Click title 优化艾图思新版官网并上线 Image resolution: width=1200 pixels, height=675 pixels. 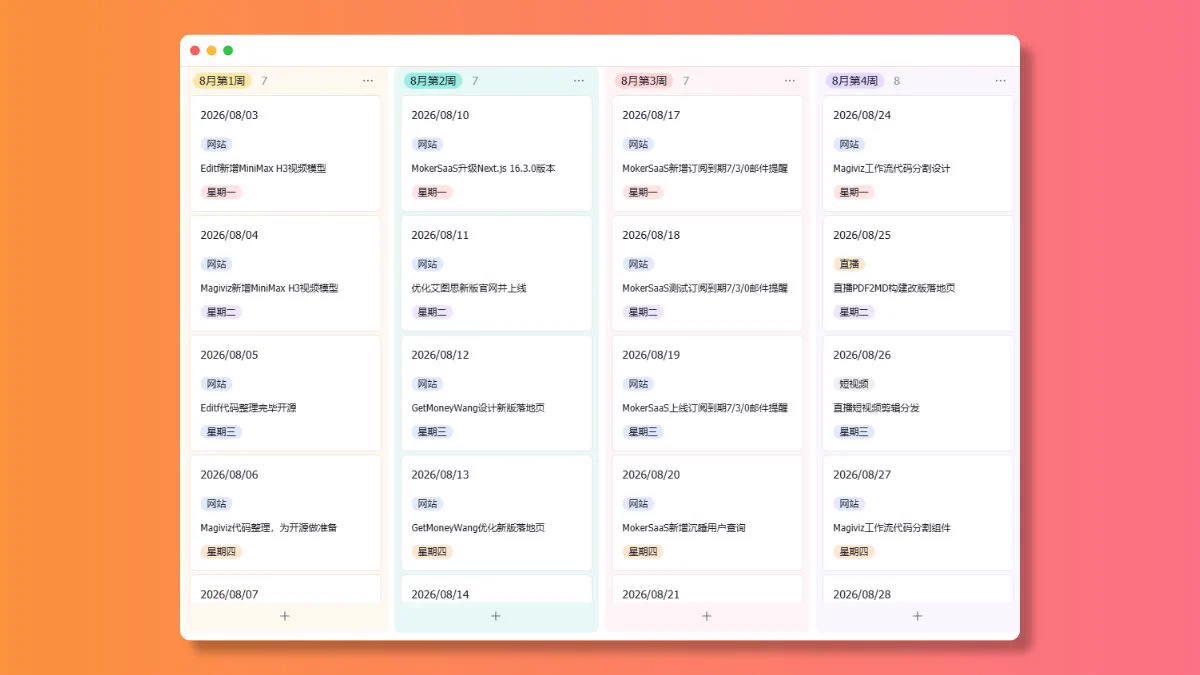[x=469, y=288]
